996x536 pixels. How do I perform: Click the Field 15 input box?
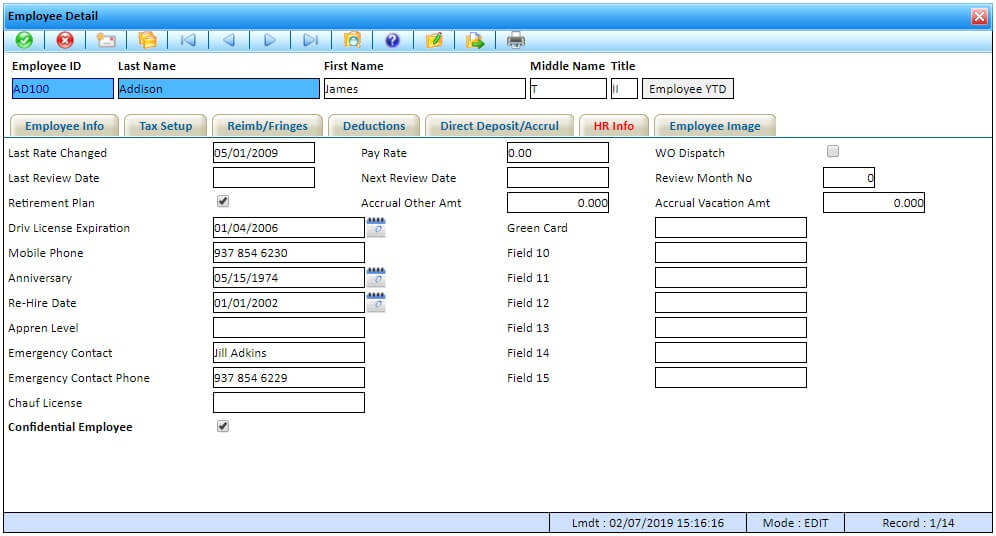731,377
